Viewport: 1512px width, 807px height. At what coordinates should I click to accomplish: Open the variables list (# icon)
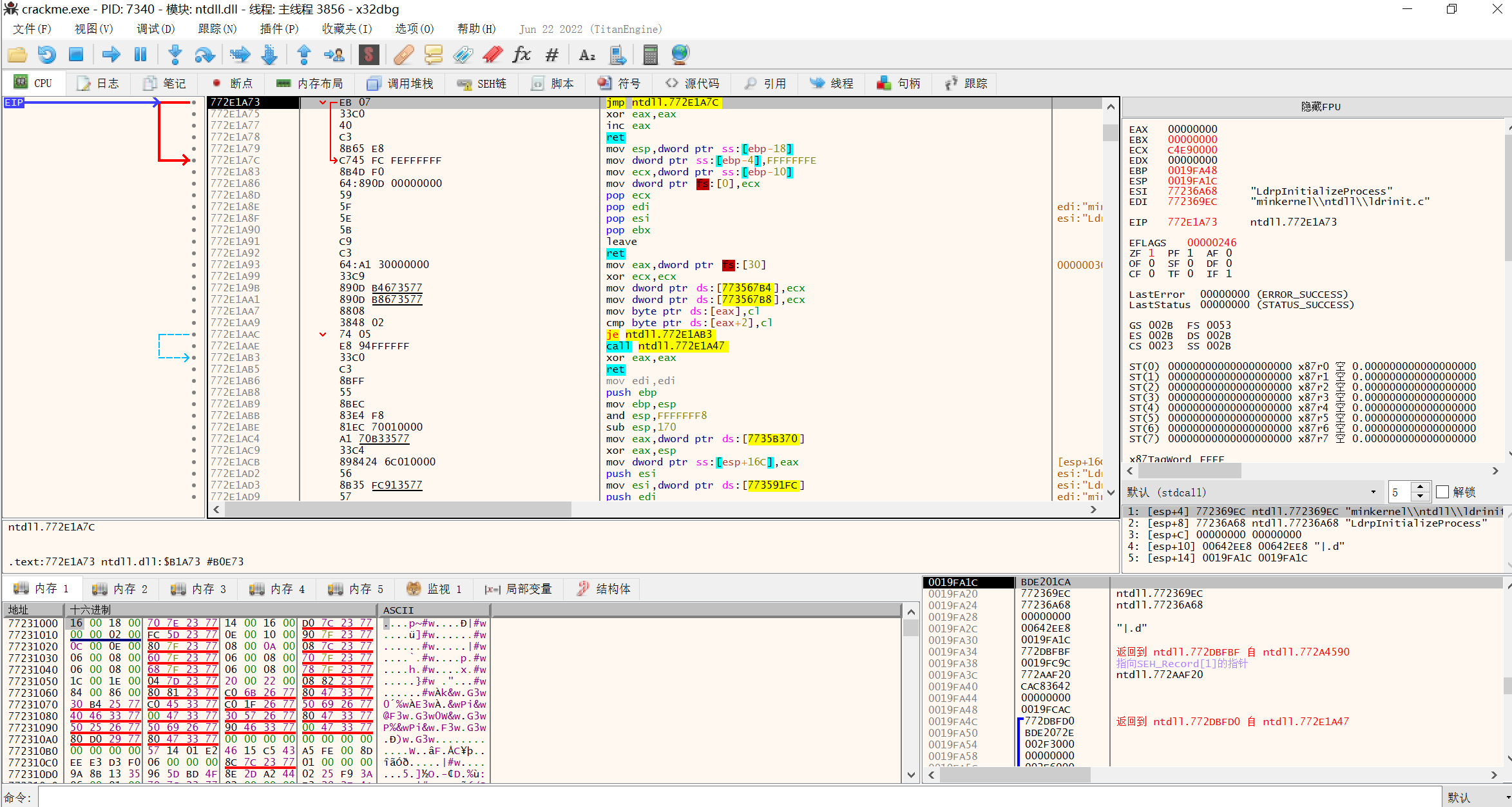[551, 55]
